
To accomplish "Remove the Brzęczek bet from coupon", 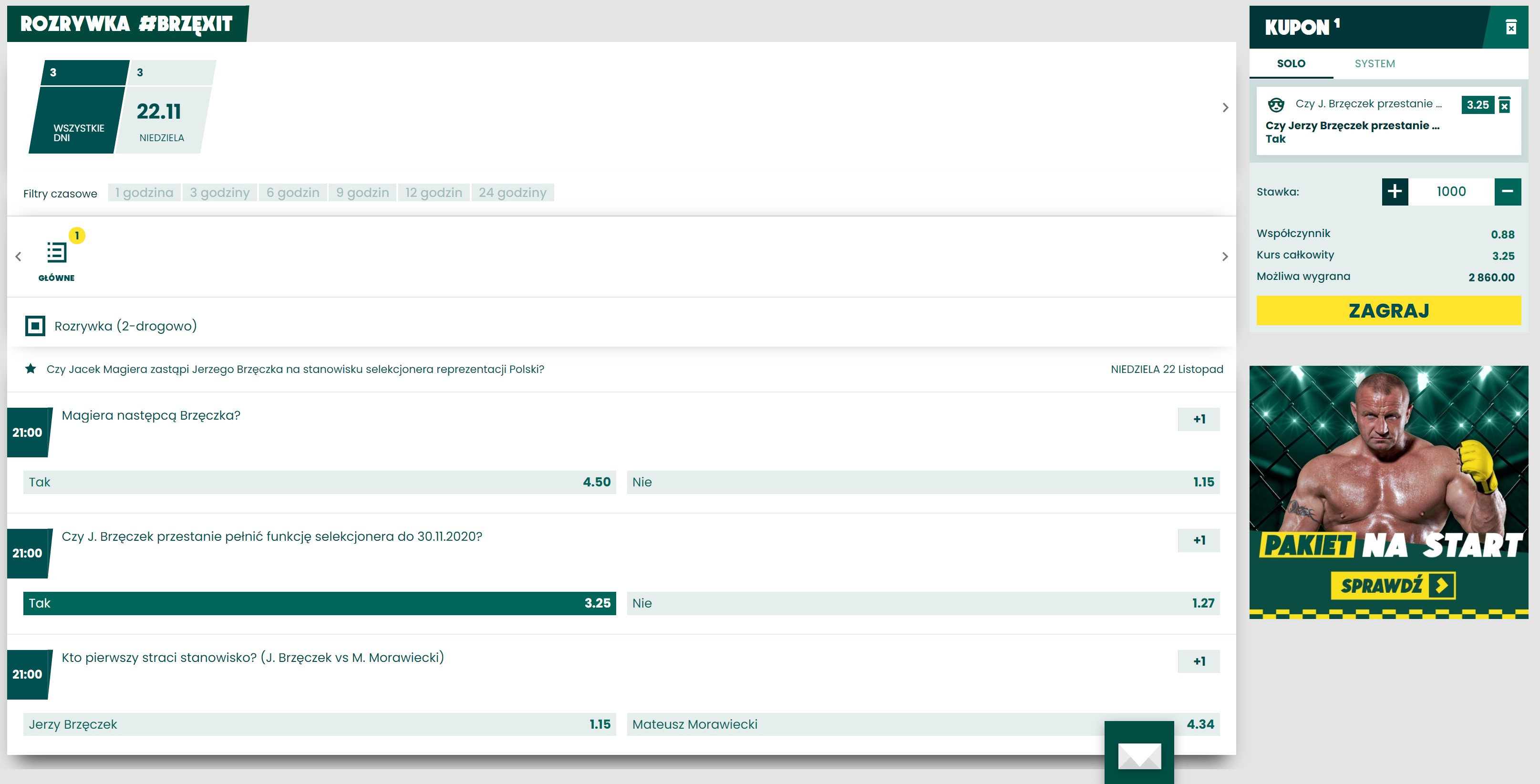I will pyautogui.click(x=1505, y=104).
